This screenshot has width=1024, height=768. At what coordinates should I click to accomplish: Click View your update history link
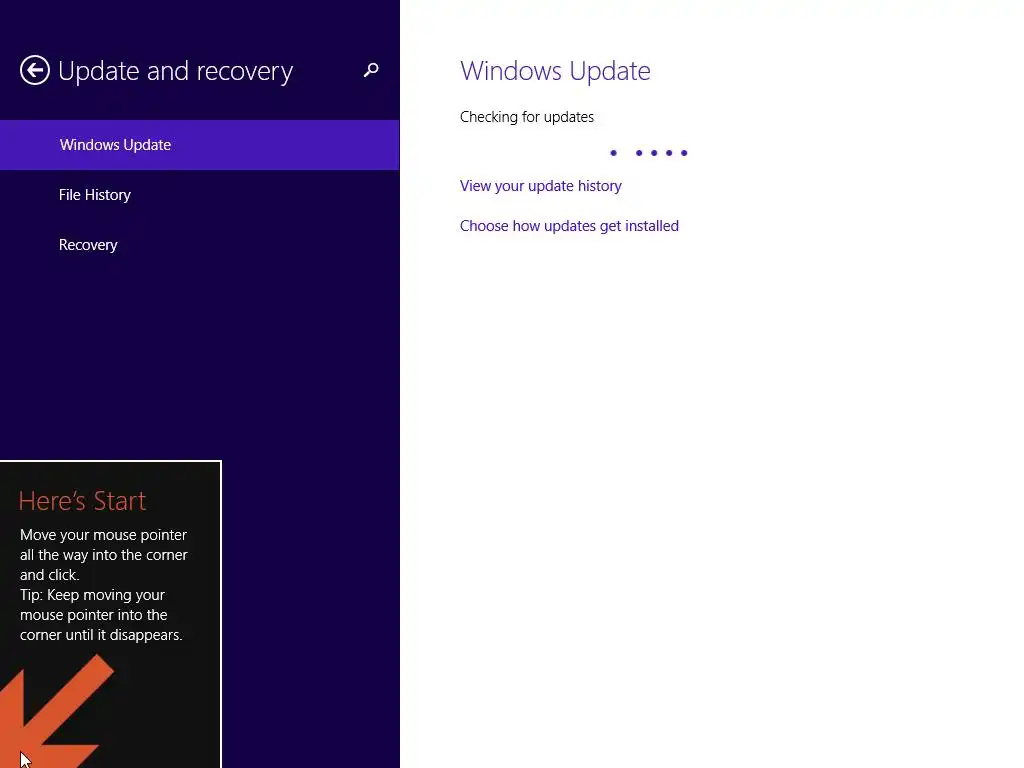pyautogui.click(x=541, y=186)
